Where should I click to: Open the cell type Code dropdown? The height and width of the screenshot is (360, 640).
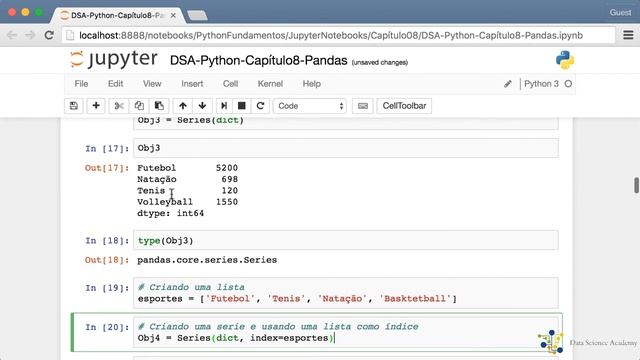310,106
